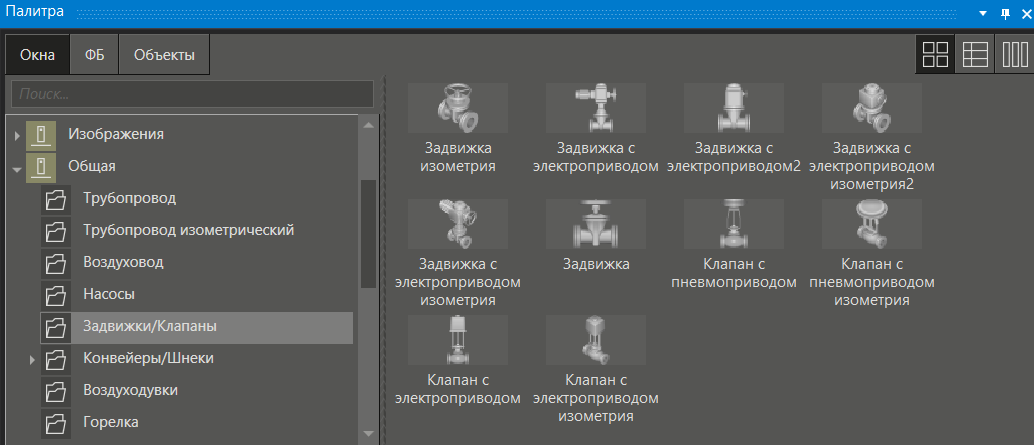Click the Трубопровод folder icon
Viewport: 1034px width, 445px height.
[56, 198]
